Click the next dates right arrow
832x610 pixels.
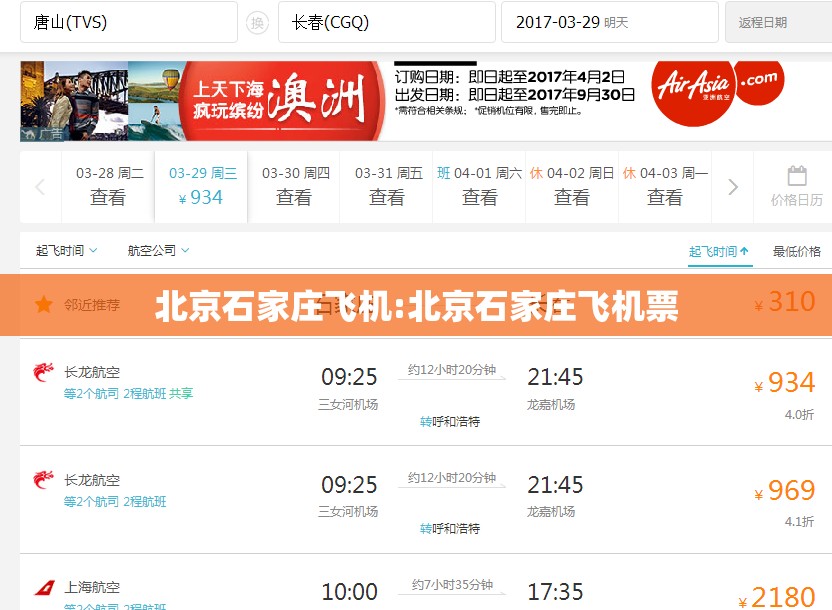(733, 187)
